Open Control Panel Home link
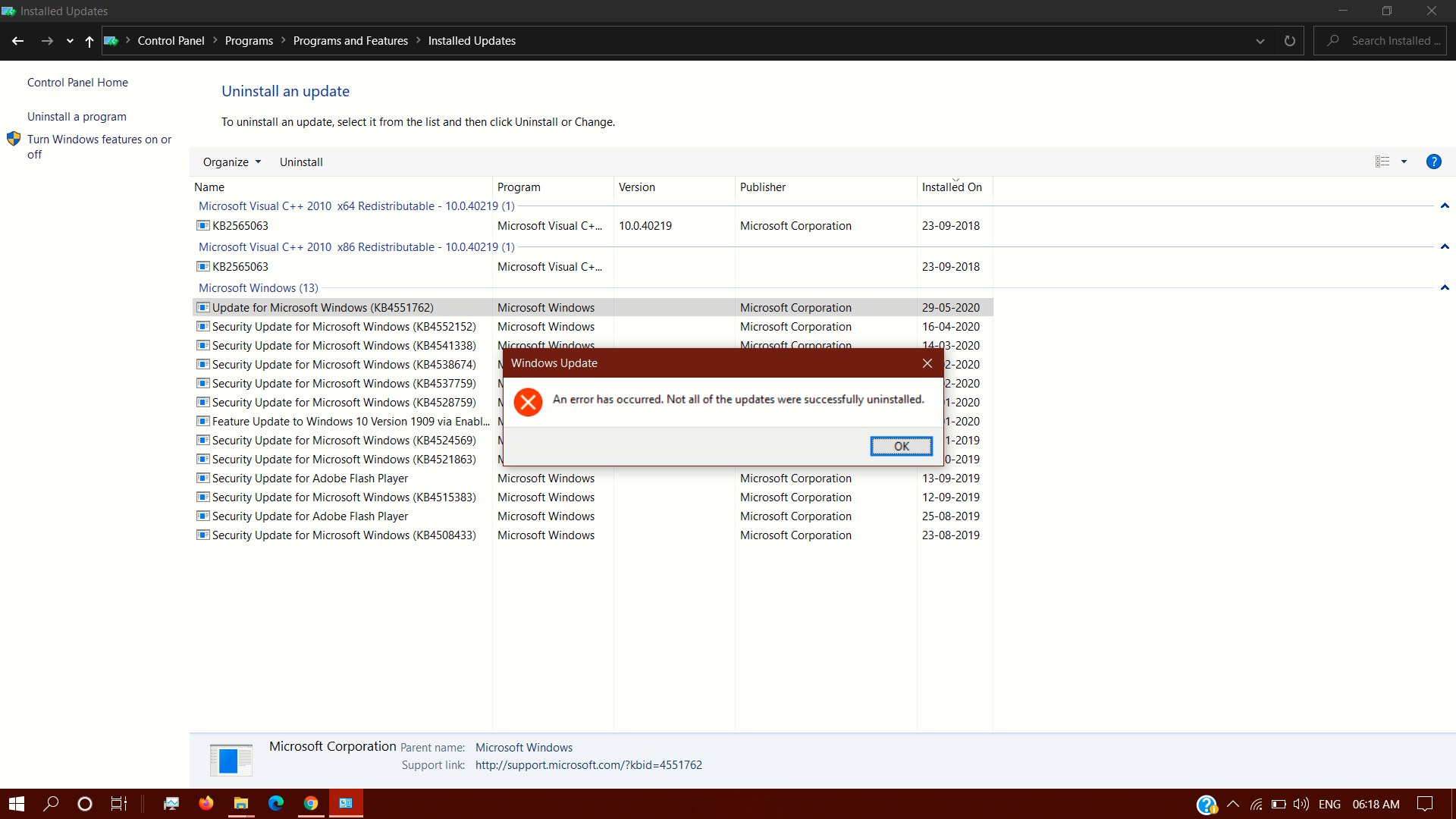The height and width of the screenshot is (819, 1456). pyautogui.click(x=77, y=83)
